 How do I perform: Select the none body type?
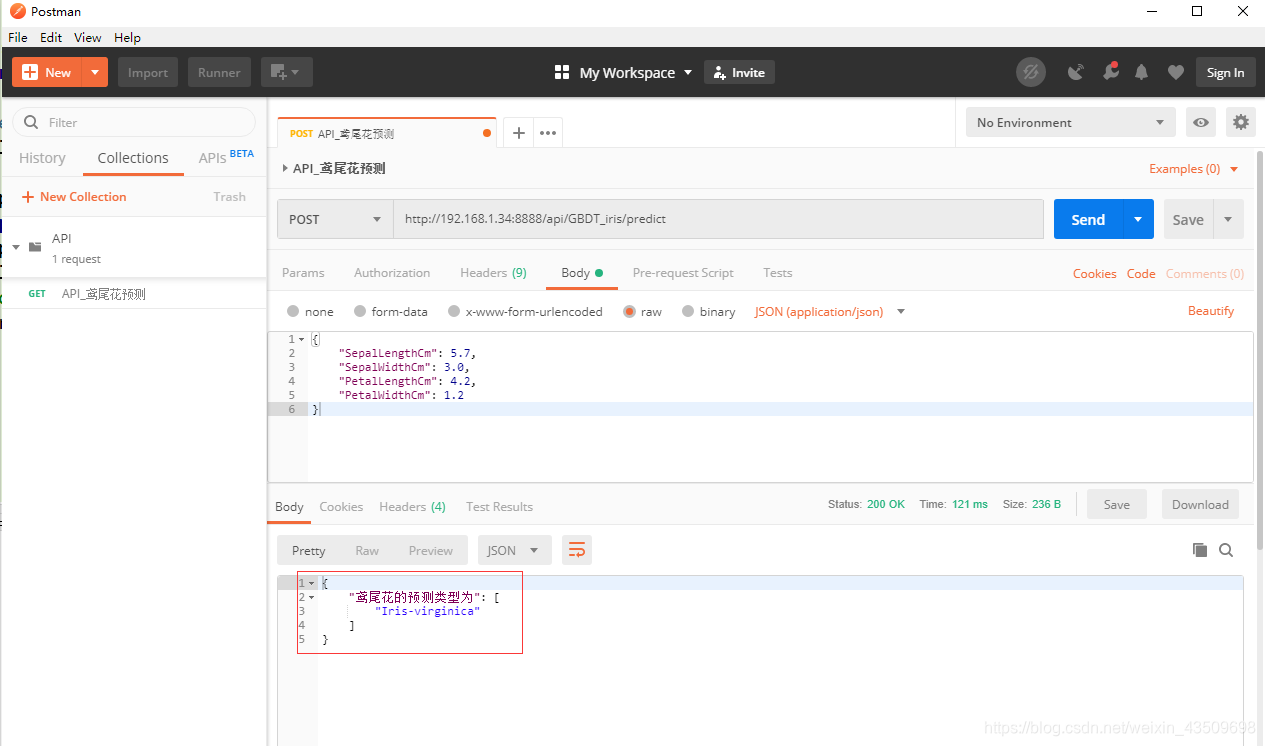click(293, 312)
